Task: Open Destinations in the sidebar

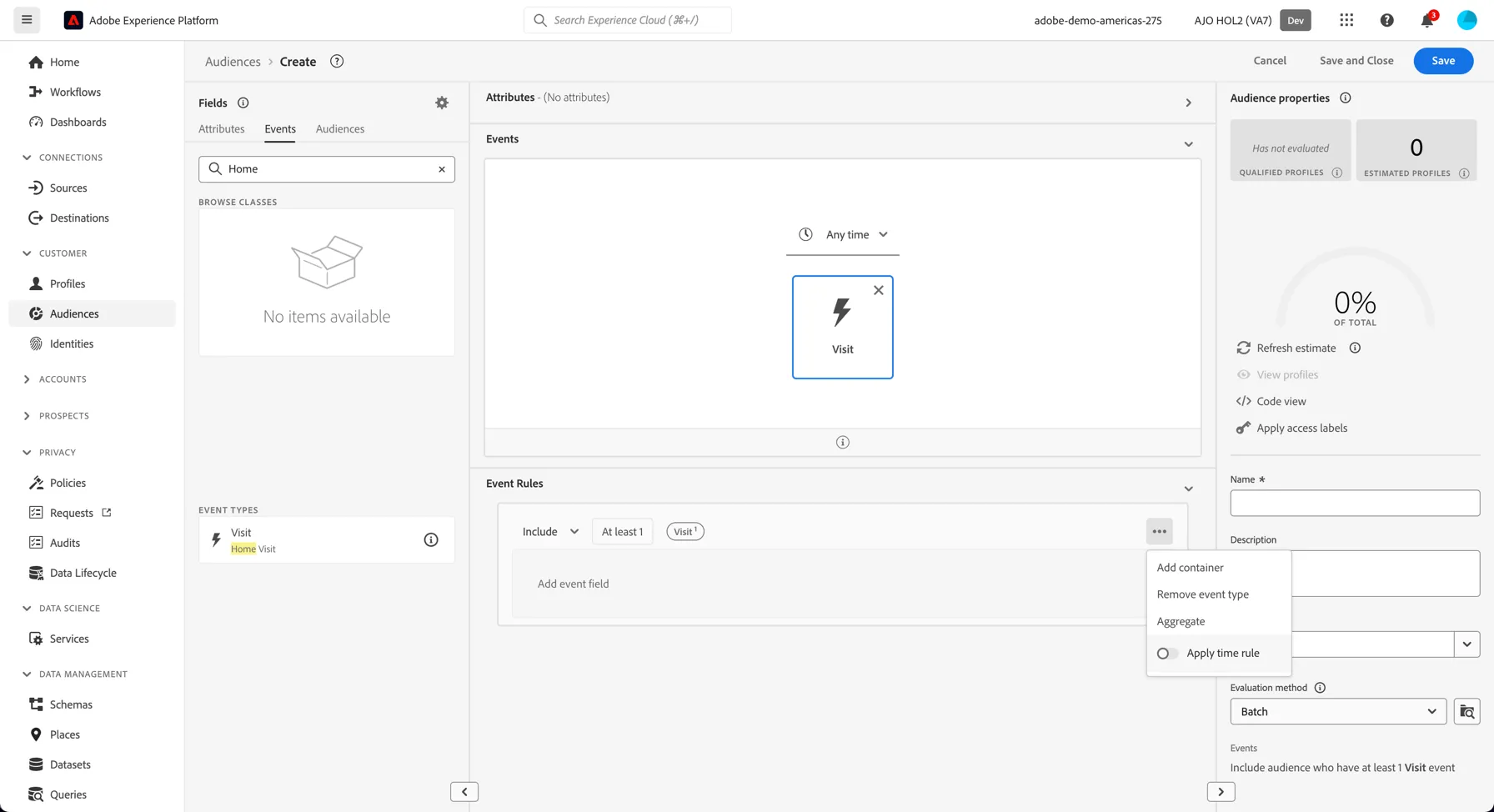Action: pos(79,218)
